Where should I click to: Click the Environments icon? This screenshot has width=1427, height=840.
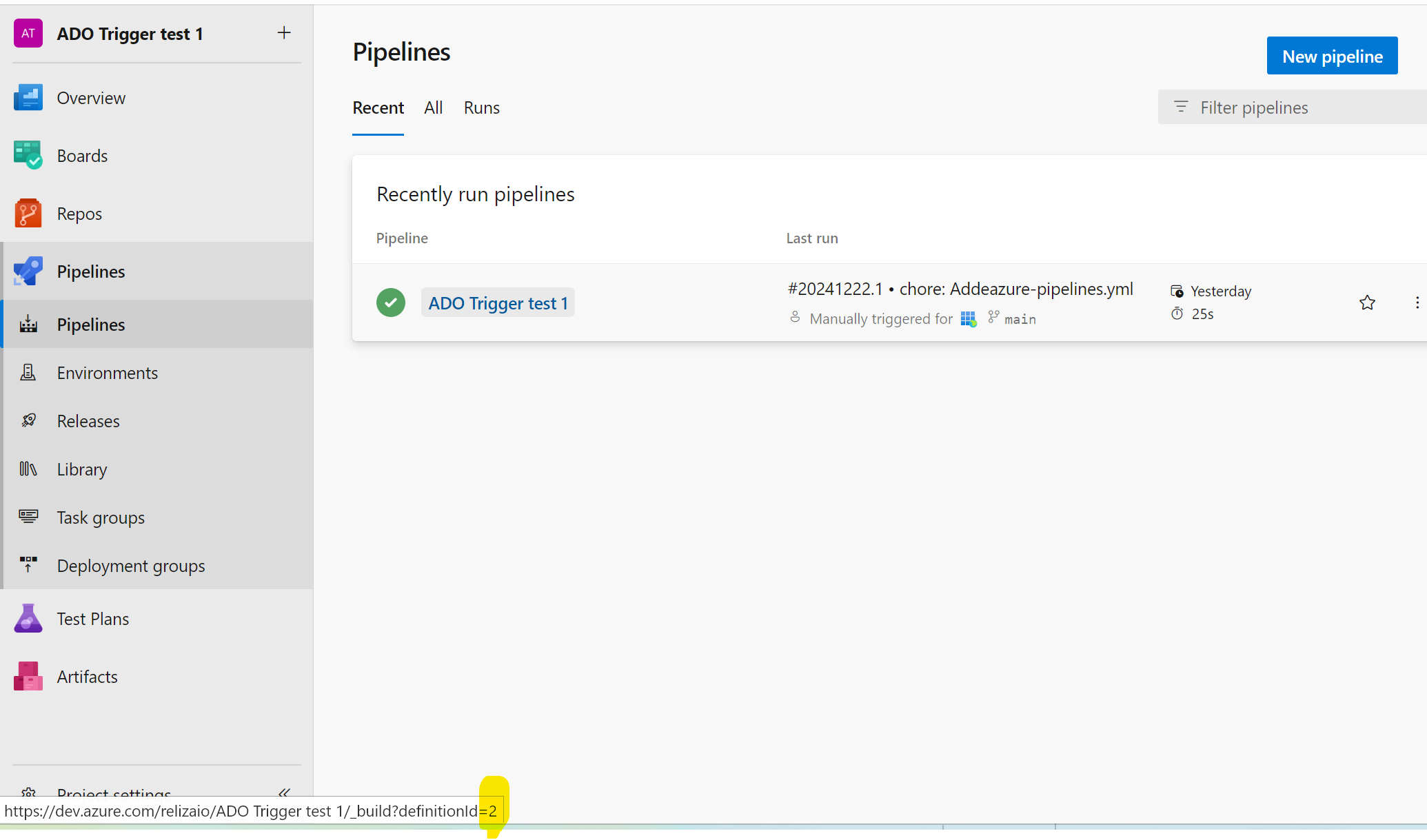click(x=28, y=373)
